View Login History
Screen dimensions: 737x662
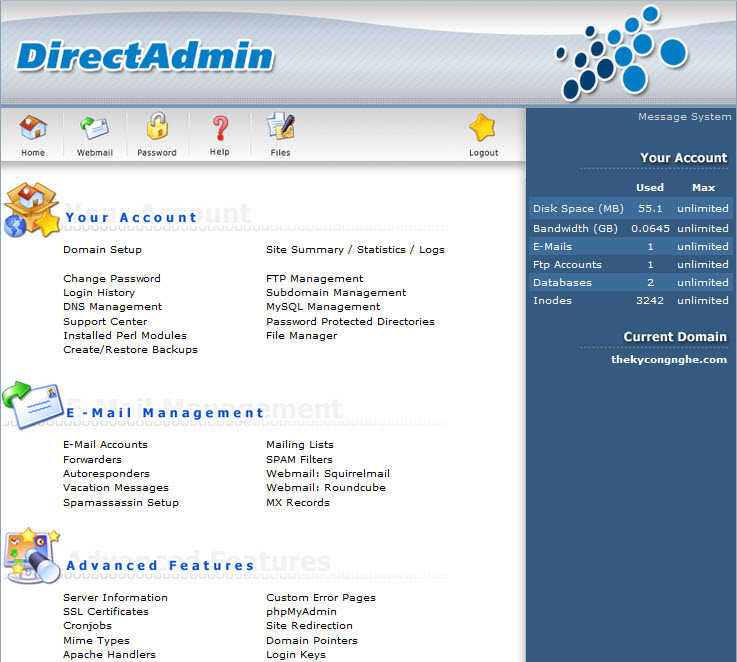[x=99, y=292]
